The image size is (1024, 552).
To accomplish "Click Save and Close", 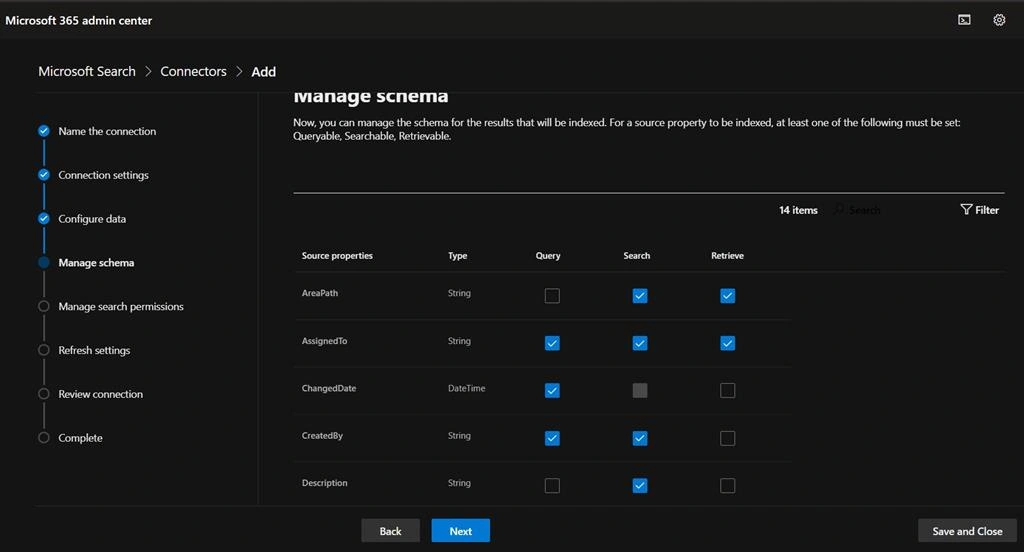I will (x=967, y=530).
